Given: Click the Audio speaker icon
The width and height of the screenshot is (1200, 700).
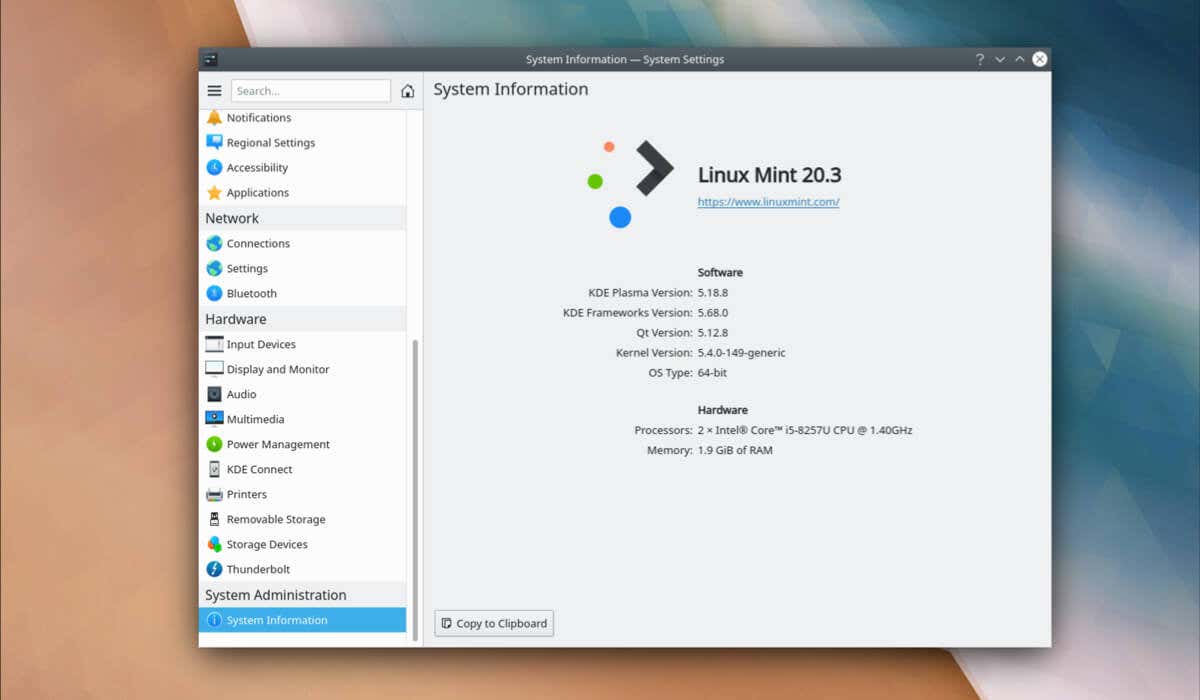Looking at the screenshot, I should (214, 394).
